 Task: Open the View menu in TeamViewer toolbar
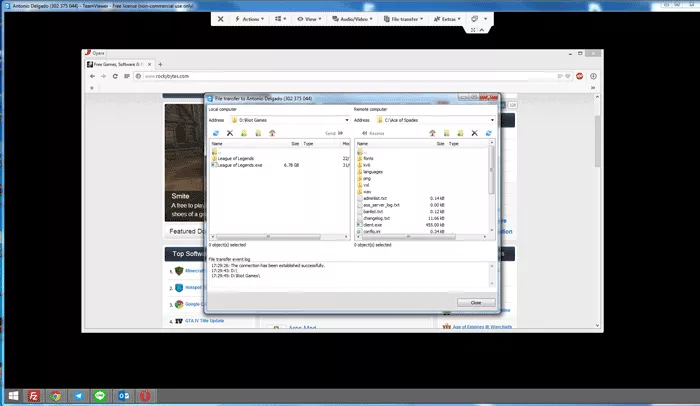[309, 19]
